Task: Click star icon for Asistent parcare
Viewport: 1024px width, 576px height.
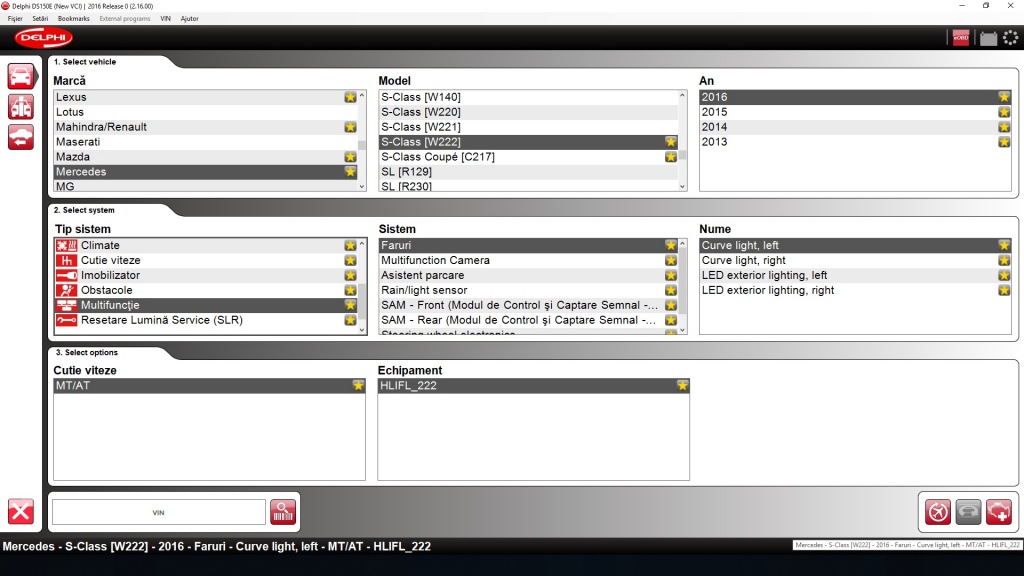Action: (671, 276)
